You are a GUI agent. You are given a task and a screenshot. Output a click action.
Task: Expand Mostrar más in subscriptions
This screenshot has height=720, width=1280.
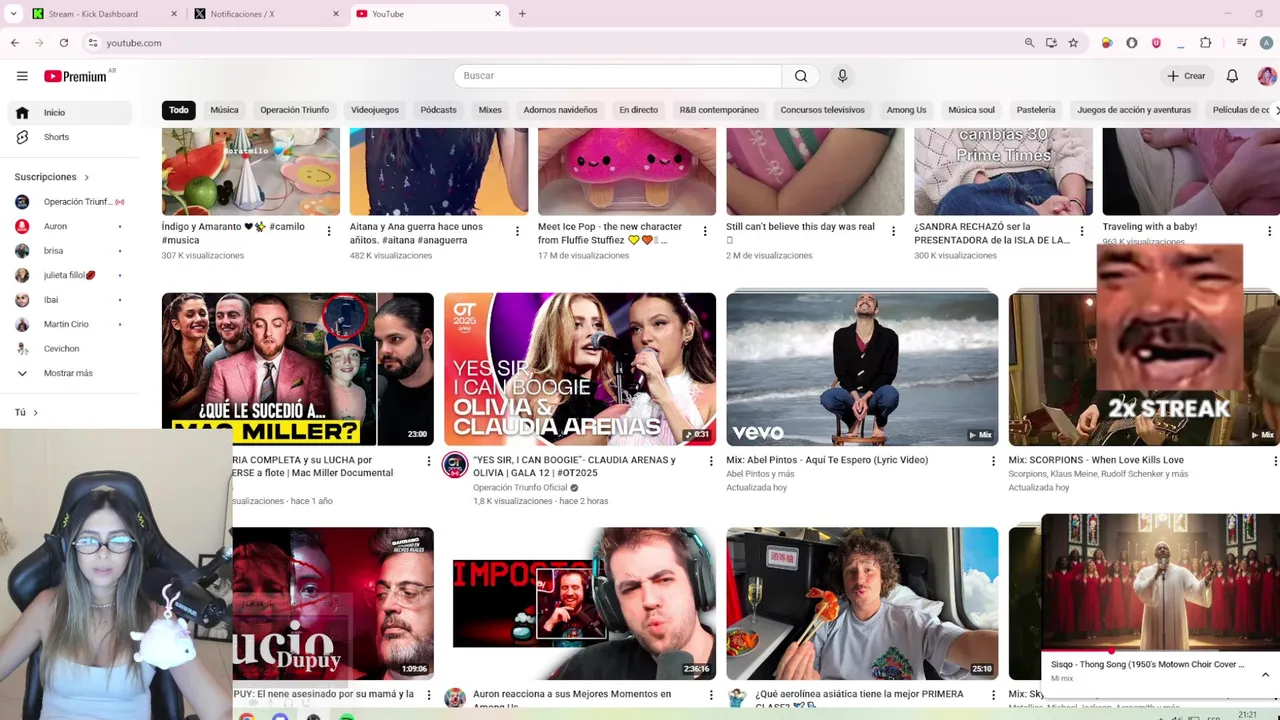point(69,373)
